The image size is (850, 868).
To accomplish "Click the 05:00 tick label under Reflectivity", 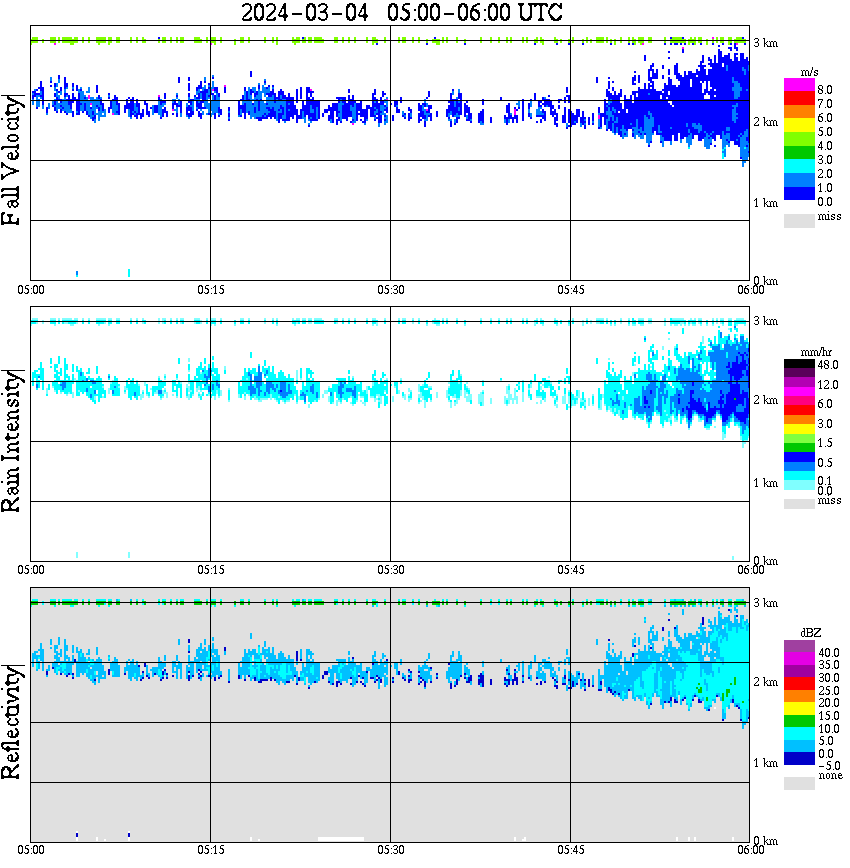I will [x=31, y=850].
